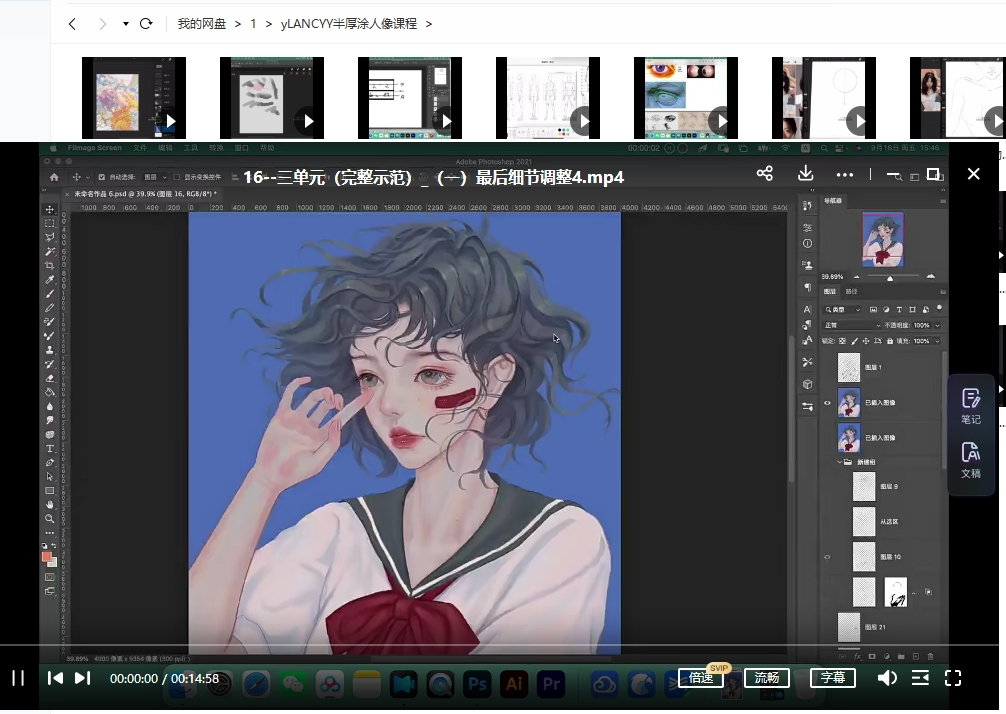
Task: Open the video playlist icon
Action: (921, 678)
